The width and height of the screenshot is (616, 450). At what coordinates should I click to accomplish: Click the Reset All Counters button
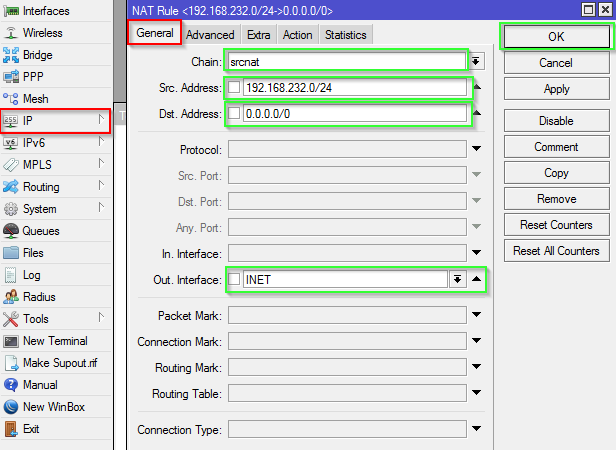(556, 251)
